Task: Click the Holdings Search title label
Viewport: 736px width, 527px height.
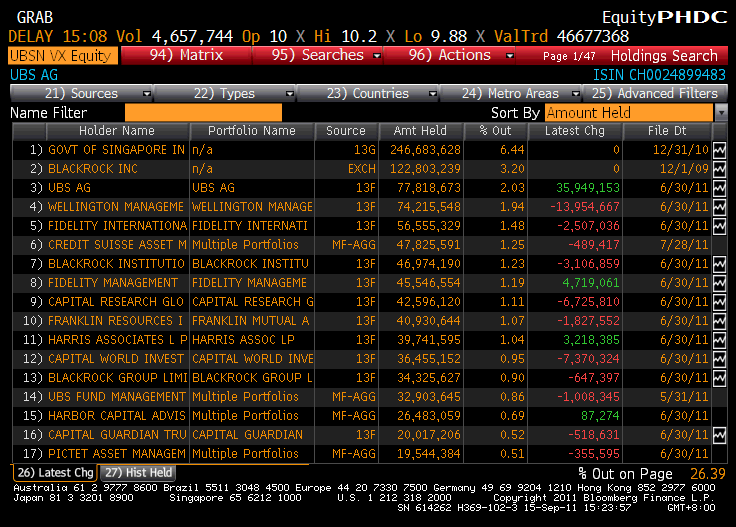Action: point(664,56)
